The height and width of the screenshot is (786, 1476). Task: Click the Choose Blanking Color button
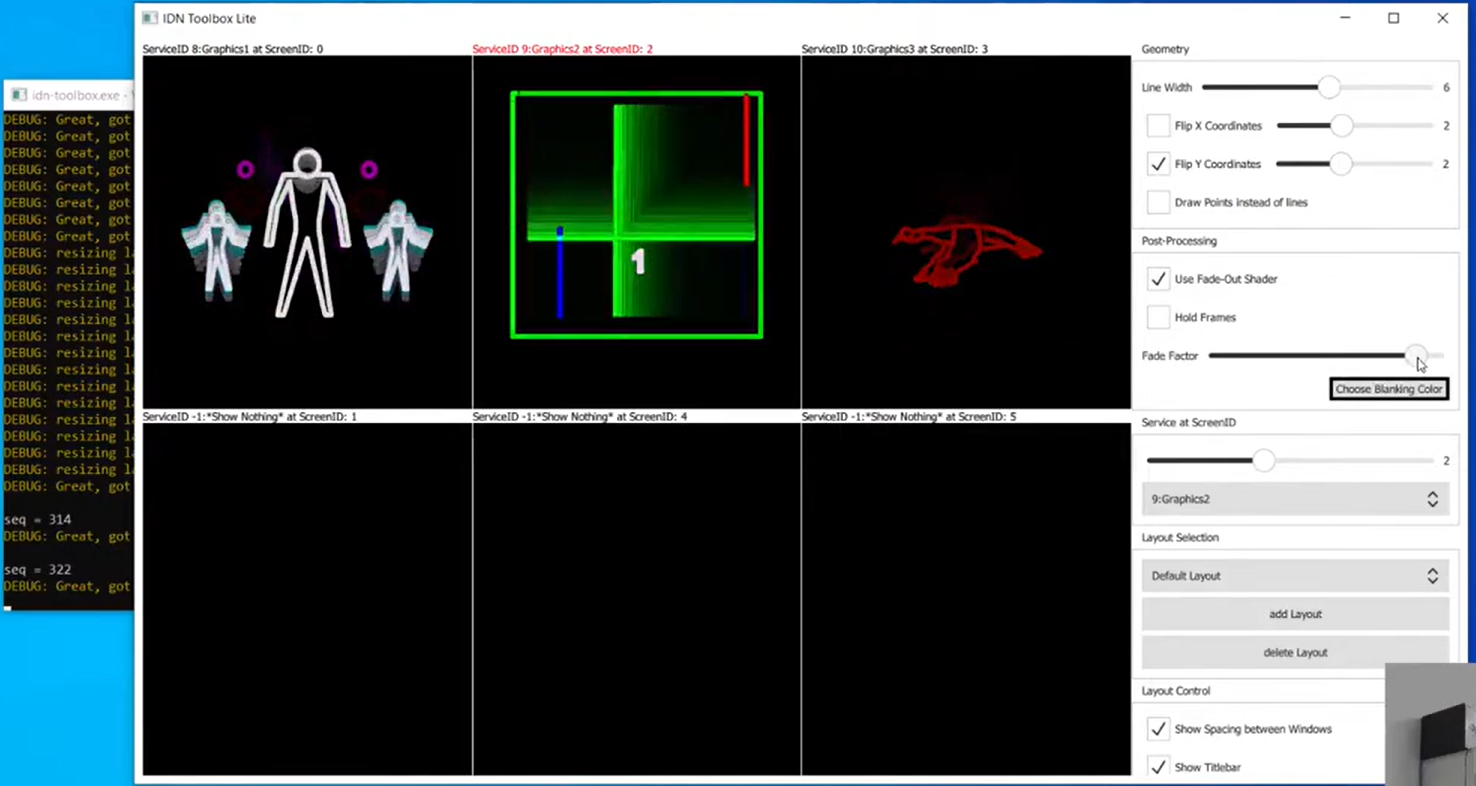point(1389,389)
